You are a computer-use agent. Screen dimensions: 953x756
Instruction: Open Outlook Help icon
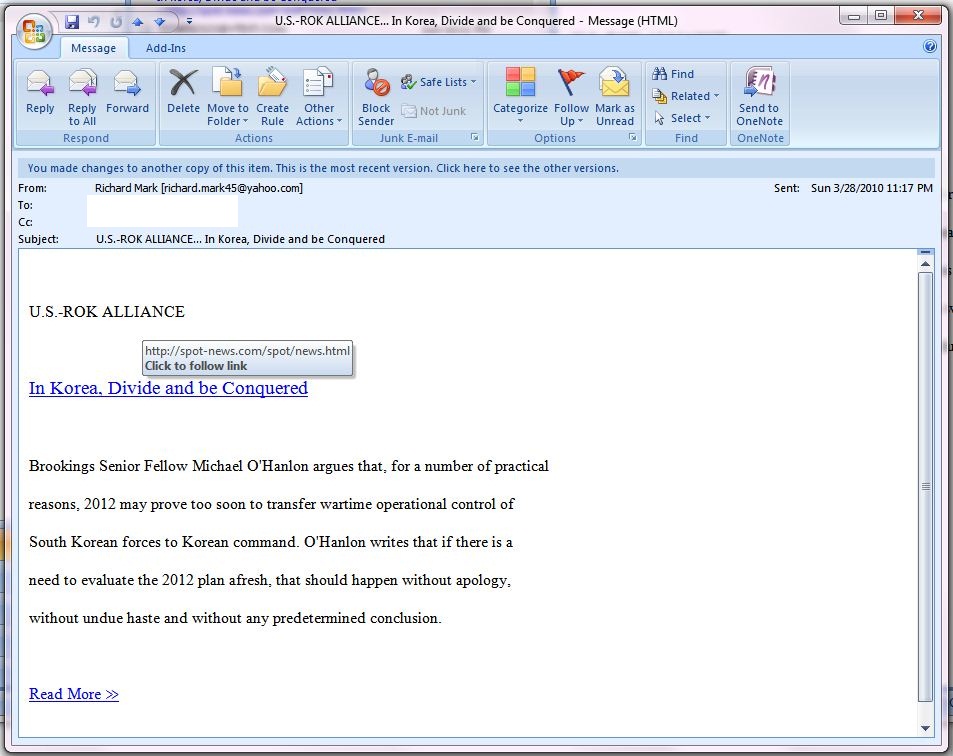pyautogui.click(x=930, y=46)
